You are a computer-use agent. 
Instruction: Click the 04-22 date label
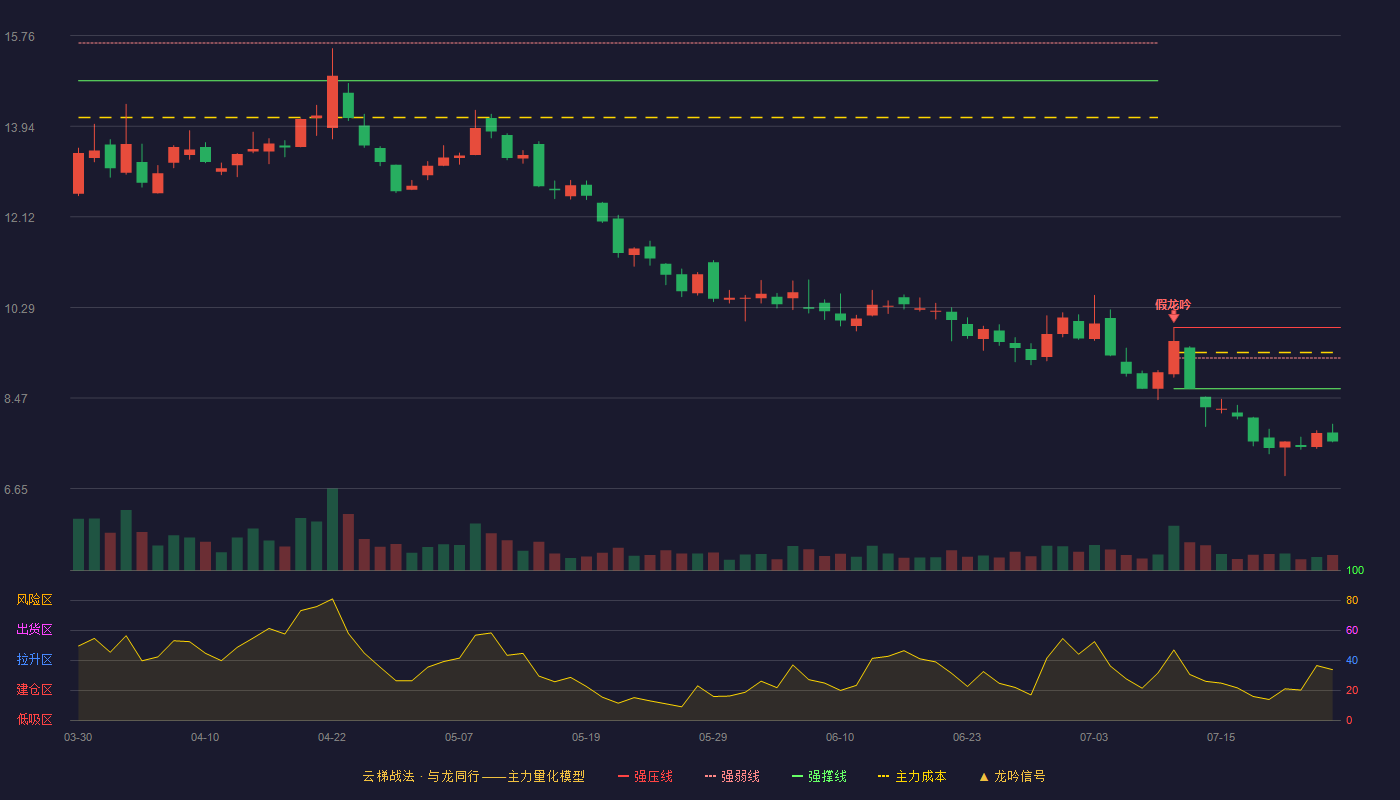[332, 737]
